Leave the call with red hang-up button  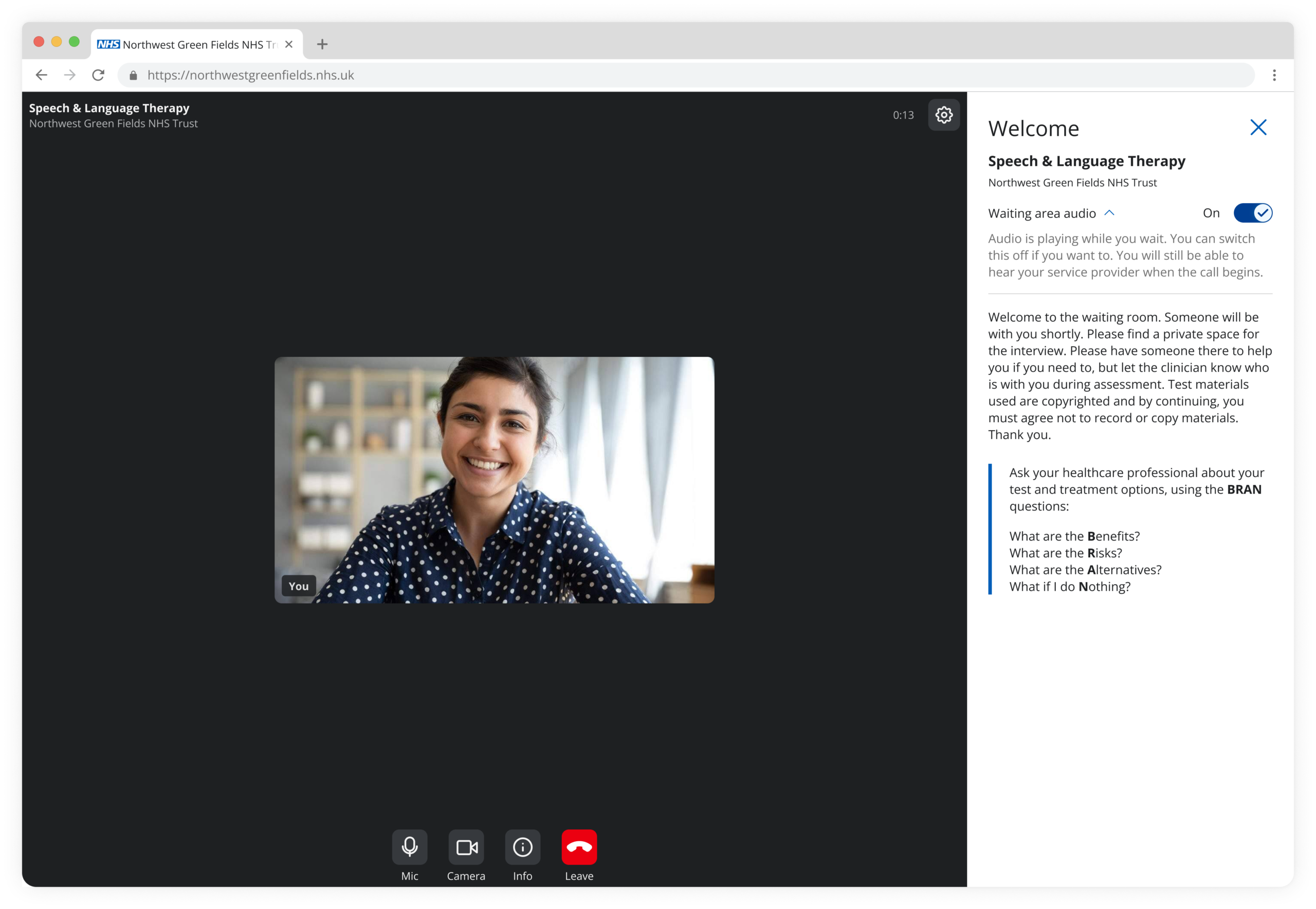[x=579, y=847]
